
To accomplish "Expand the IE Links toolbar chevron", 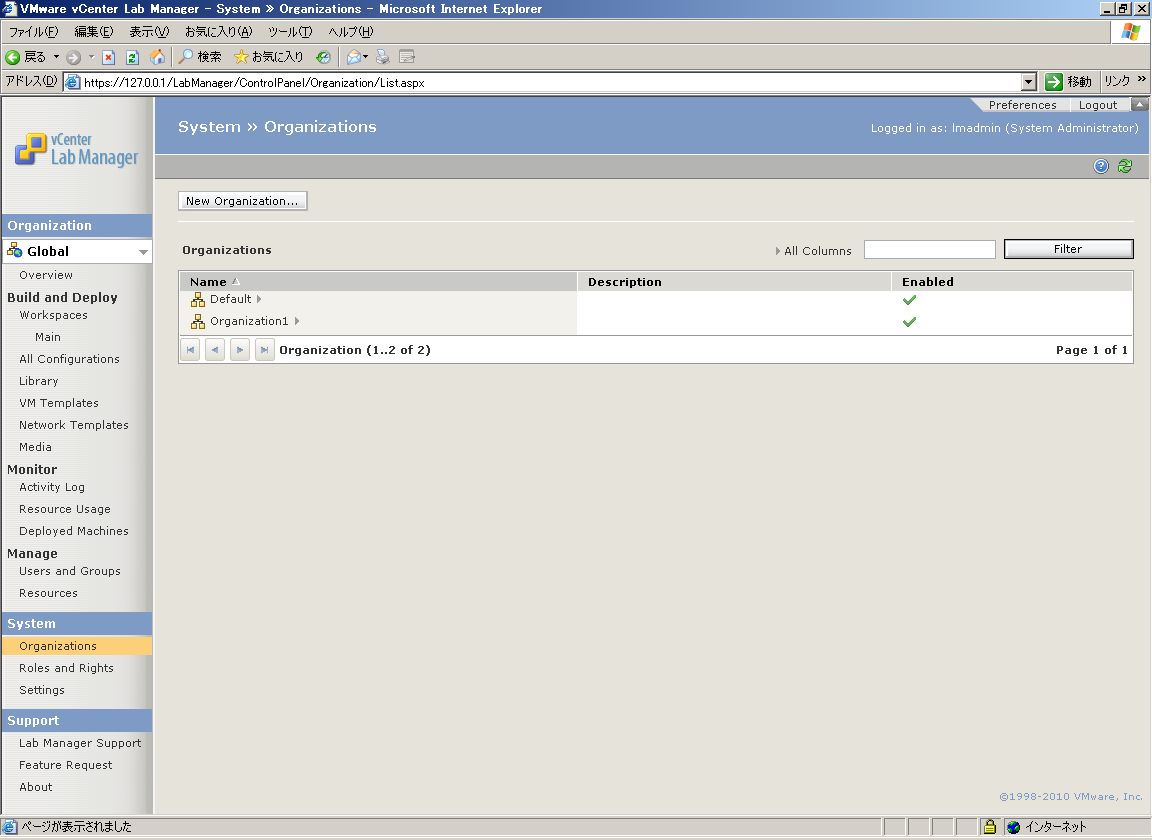I will (x=1142, y=79).
